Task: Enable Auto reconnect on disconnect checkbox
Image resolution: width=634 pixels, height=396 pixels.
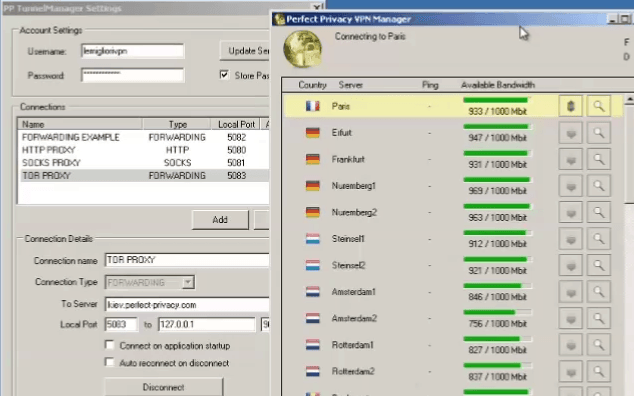Action: tap(109, 362)
